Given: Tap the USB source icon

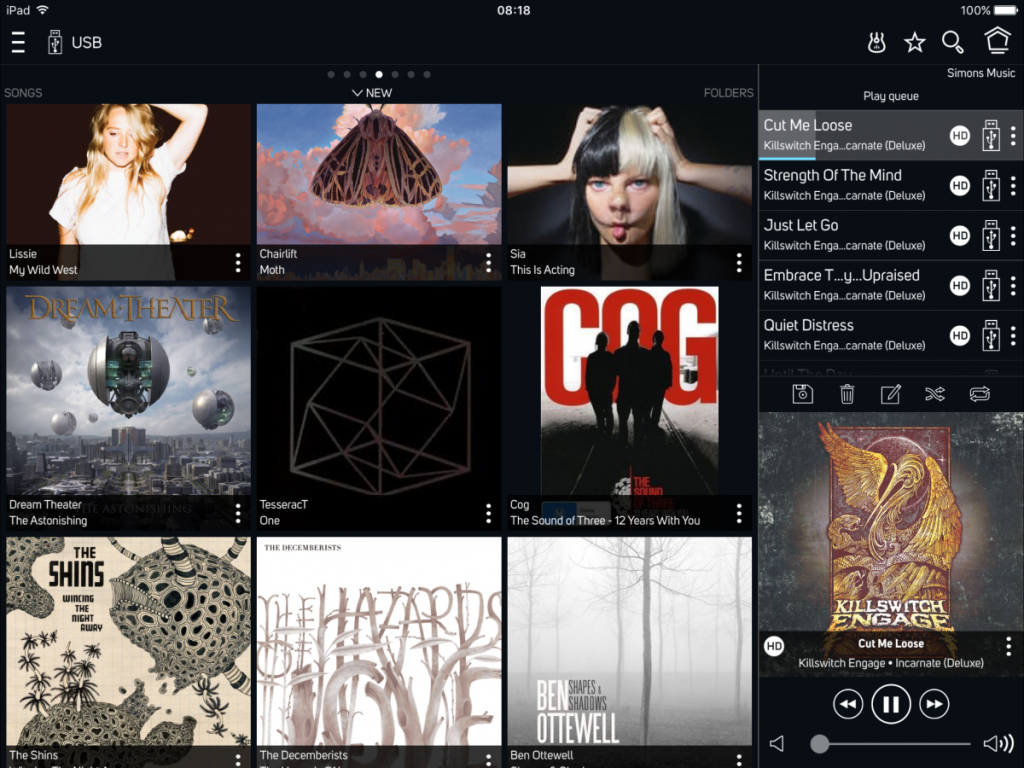Looking at the screenshot, I should point(55,42).
